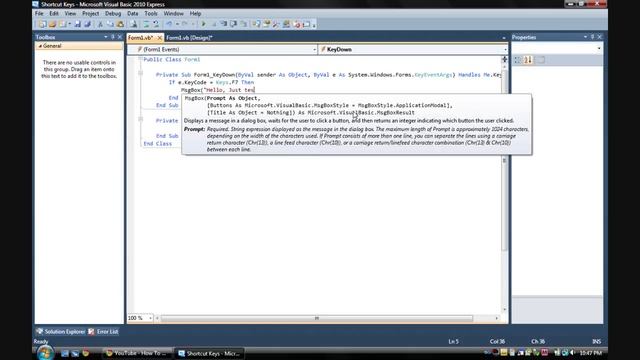Switch to the Form1.vb [Design]* tab
This screenshot has width=640, height=360.
(x=189, y=38)
